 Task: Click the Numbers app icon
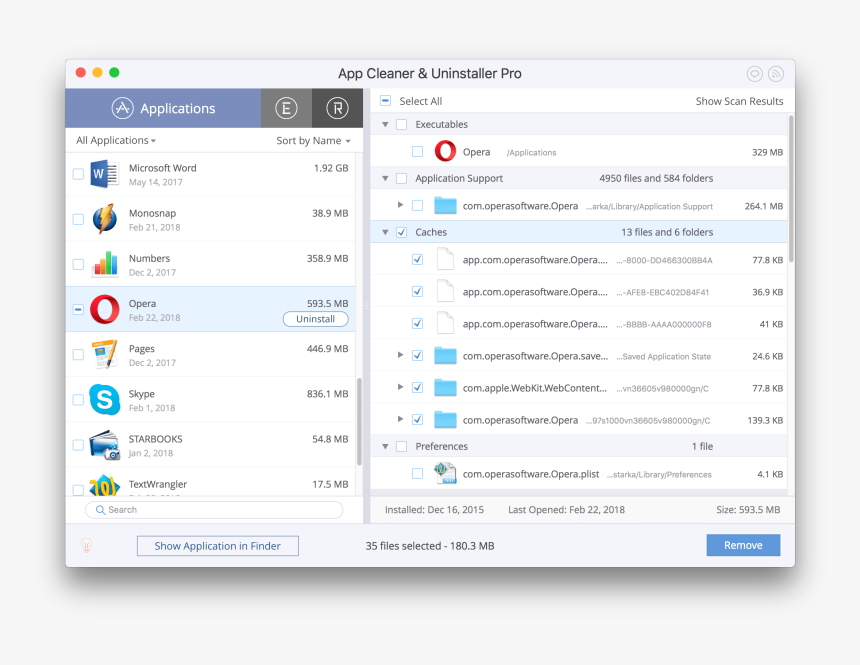[x=104, y=264]
